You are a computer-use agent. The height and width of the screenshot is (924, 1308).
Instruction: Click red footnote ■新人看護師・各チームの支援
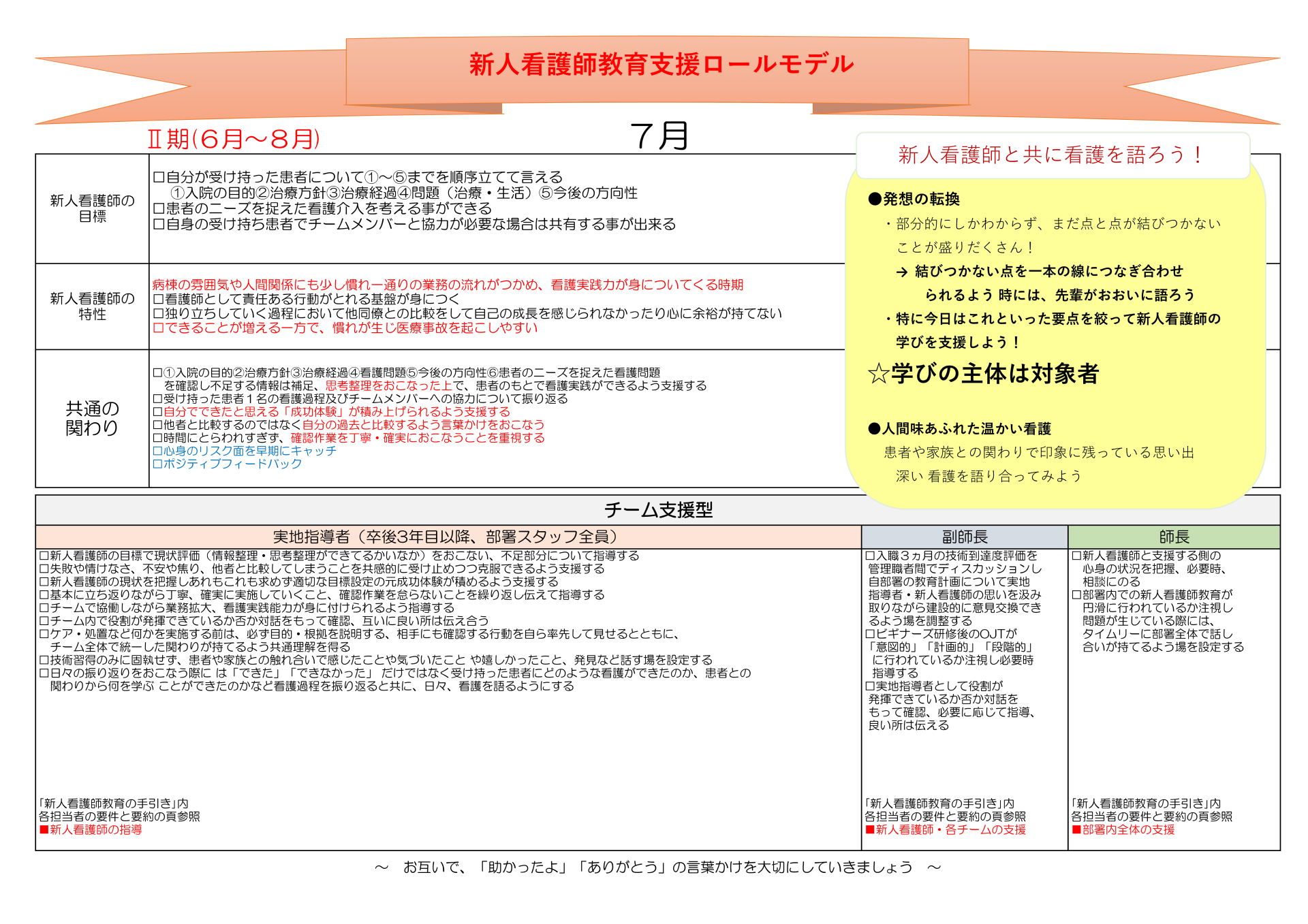coord(946,829)
